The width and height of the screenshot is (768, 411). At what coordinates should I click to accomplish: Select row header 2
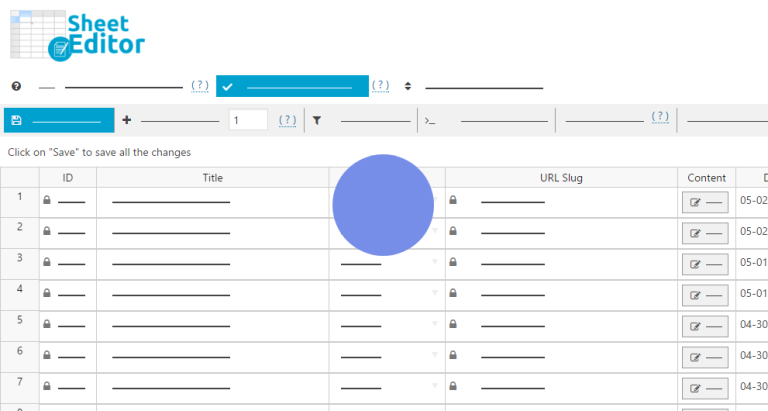20,233
